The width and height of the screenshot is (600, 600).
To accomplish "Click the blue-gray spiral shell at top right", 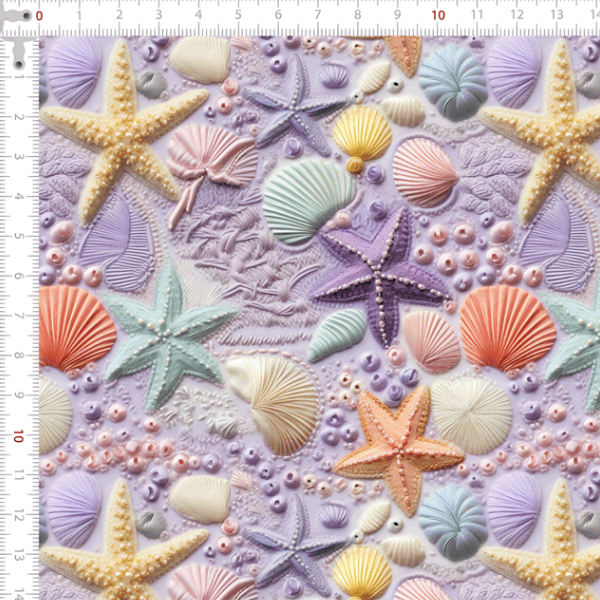I will [x=451, y=82].
